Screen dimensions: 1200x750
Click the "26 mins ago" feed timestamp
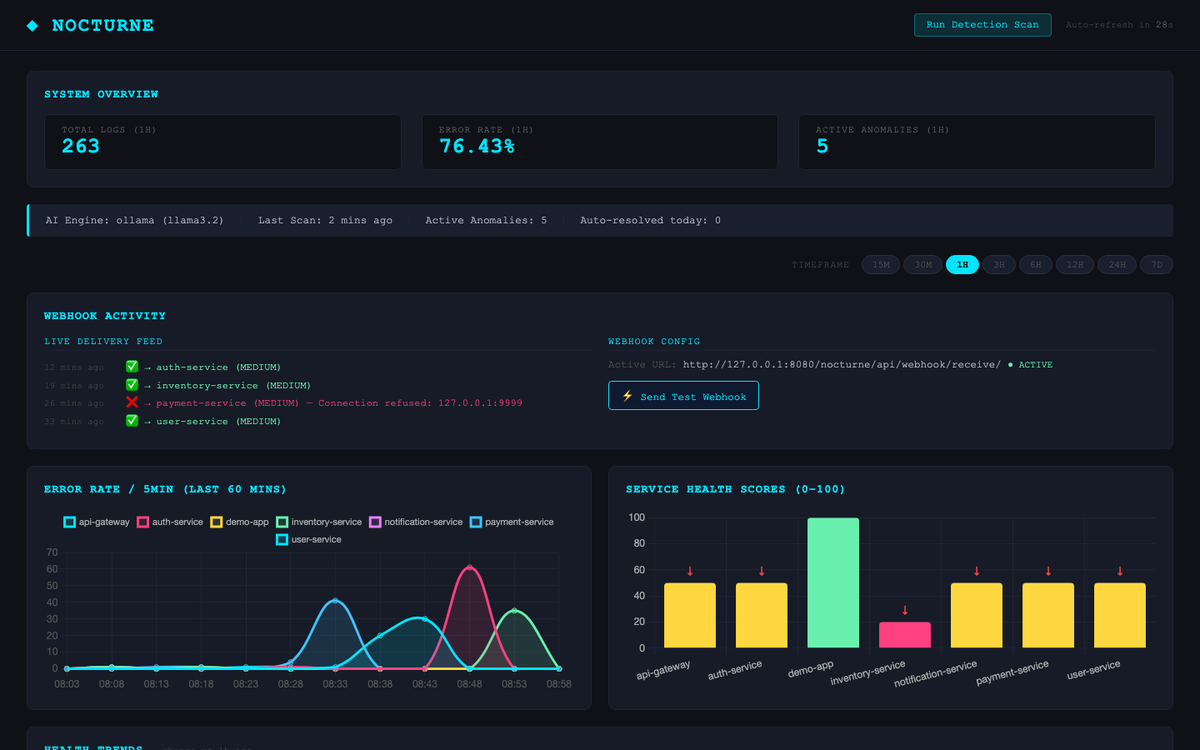(x=74, y=403)
